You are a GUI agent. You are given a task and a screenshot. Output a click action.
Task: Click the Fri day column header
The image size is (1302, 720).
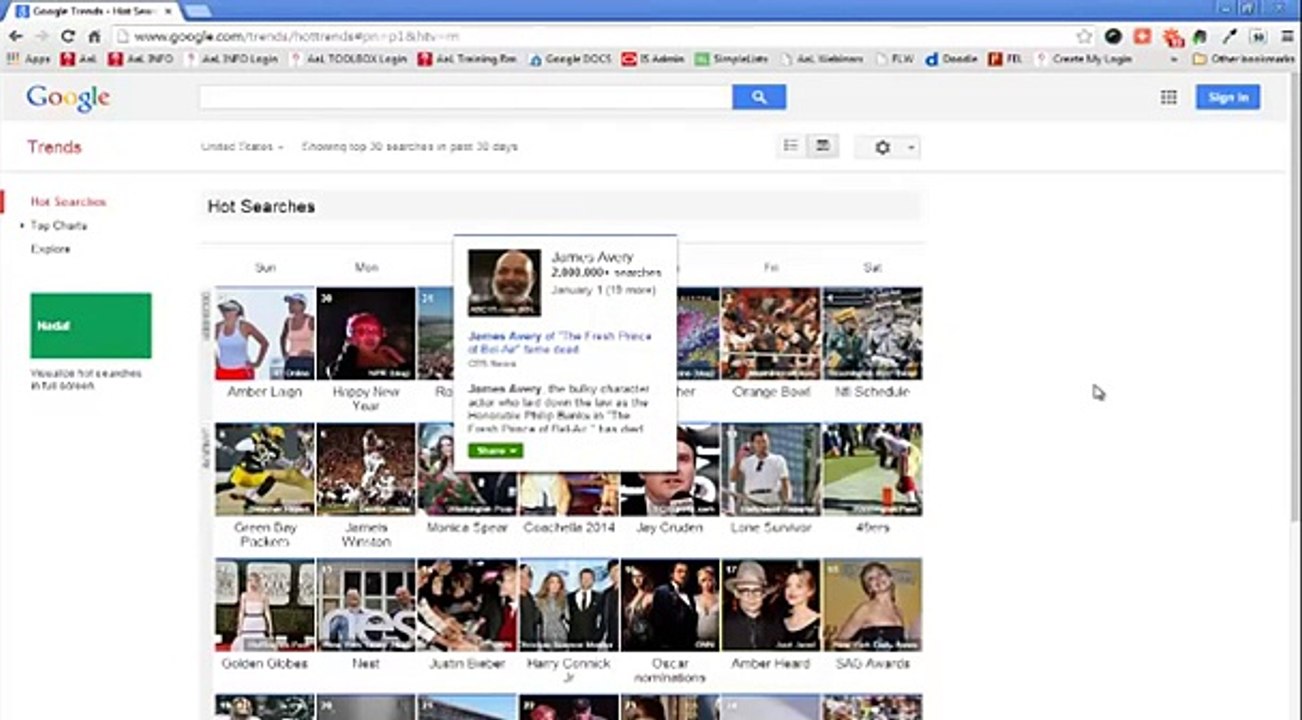click(771, 268)
